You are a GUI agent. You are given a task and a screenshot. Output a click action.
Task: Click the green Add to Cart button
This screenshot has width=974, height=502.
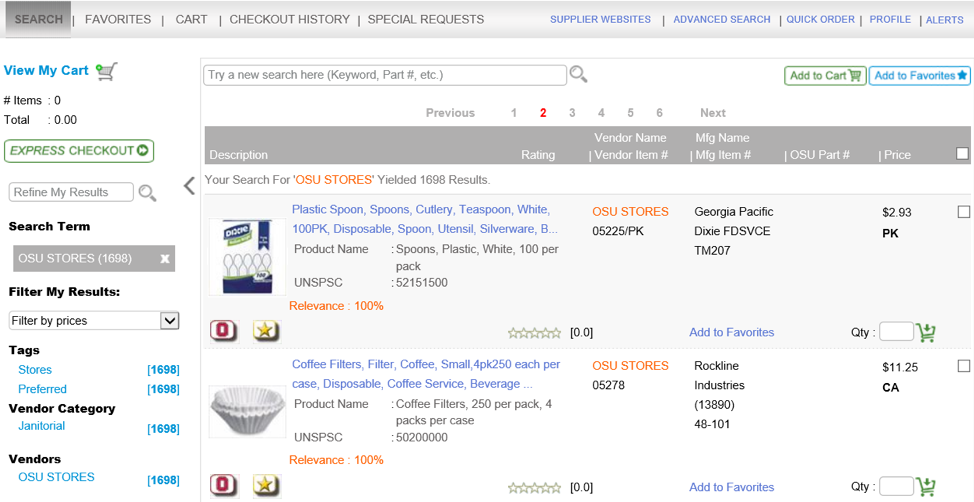tap(825, 76)
